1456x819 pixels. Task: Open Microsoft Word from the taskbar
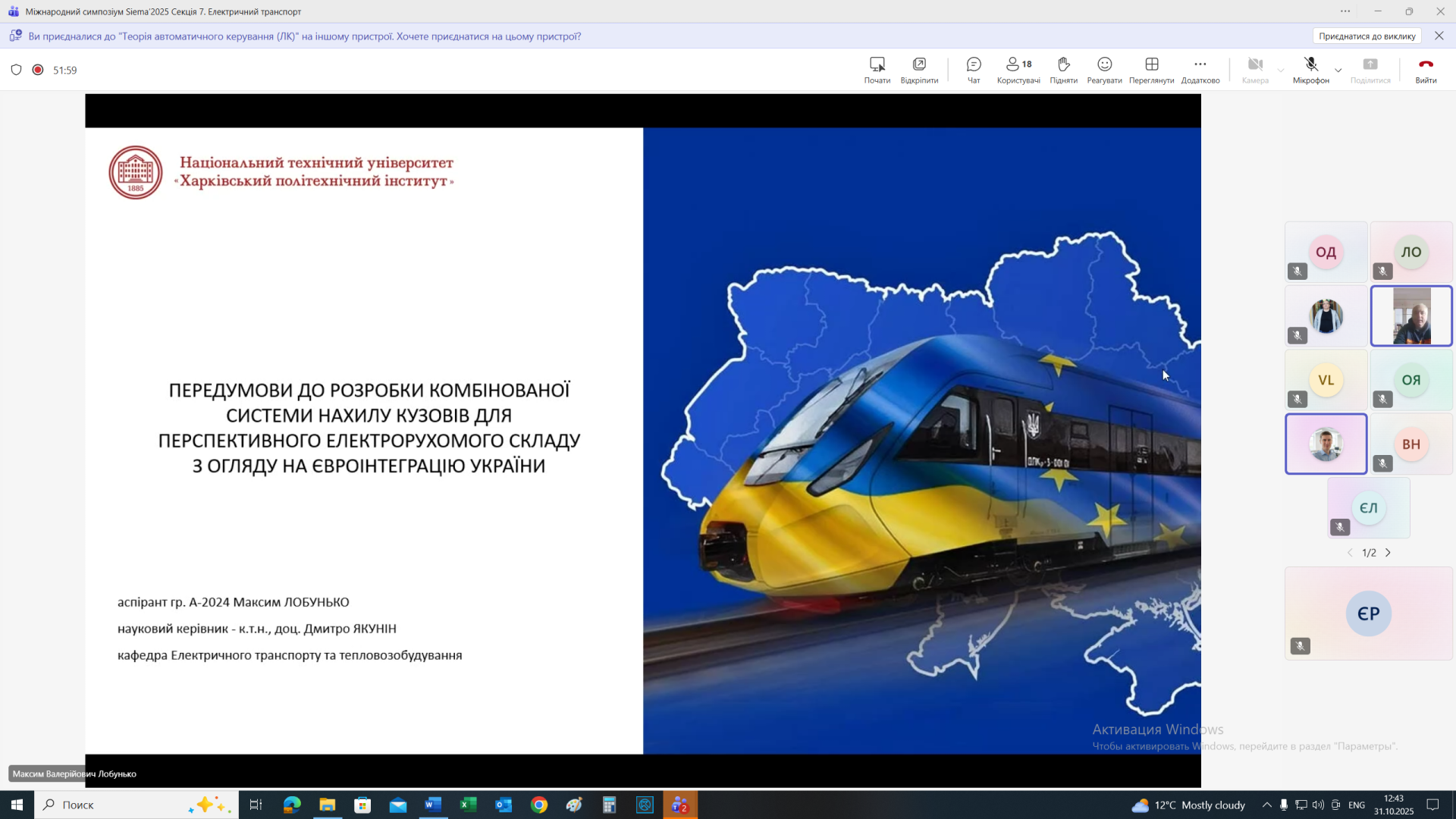(x=433, y=805)
